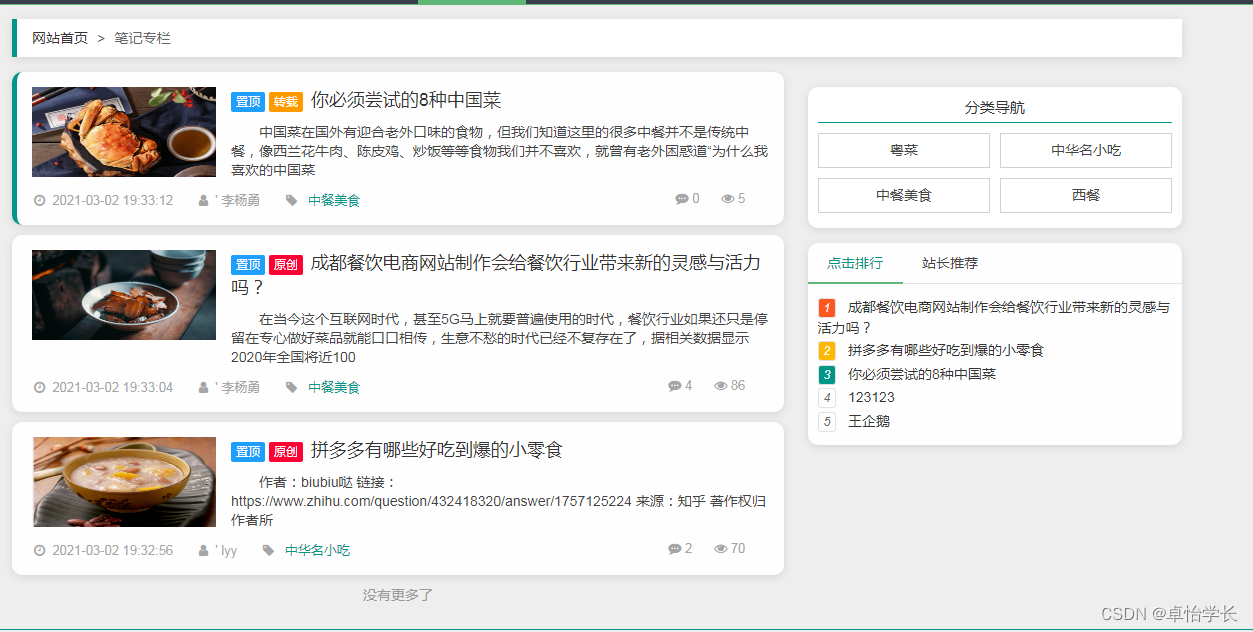The width and height of the screenshot is (1253, 632).
Task: Click comment bubble icon showing 4
Action: 674,386
